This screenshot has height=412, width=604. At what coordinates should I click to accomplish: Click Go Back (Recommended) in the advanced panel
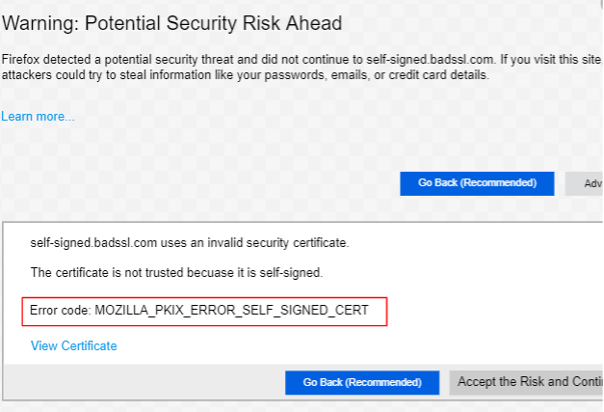click(362, 382)
